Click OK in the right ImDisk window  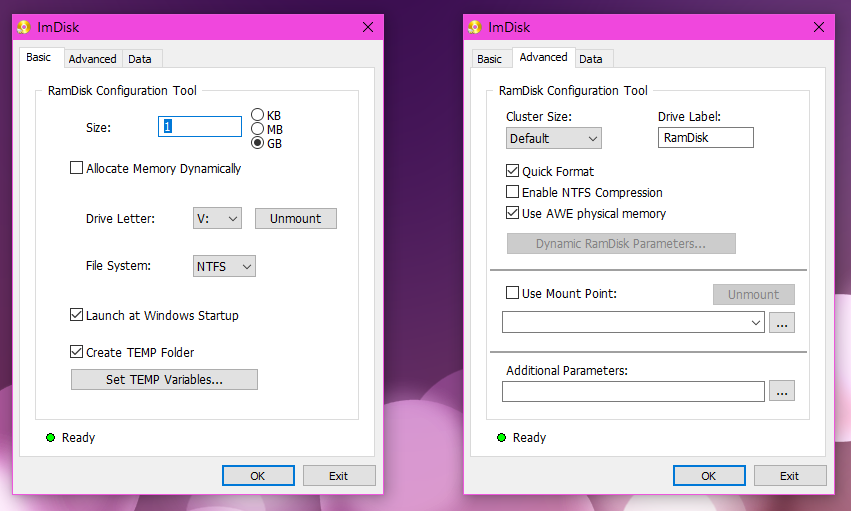709,476
